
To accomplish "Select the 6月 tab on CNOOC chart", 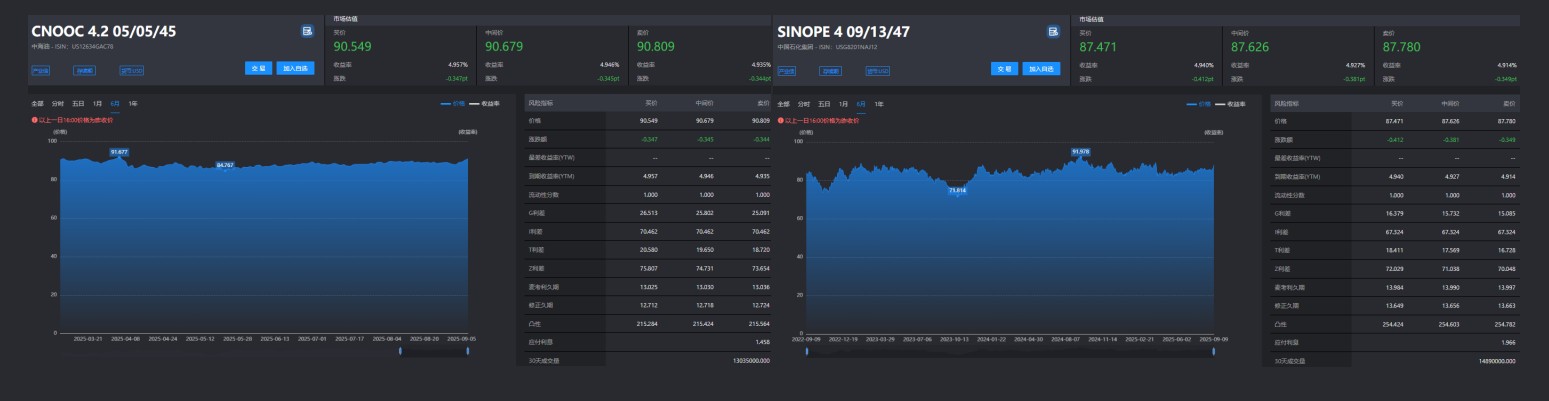I will 116,104.
